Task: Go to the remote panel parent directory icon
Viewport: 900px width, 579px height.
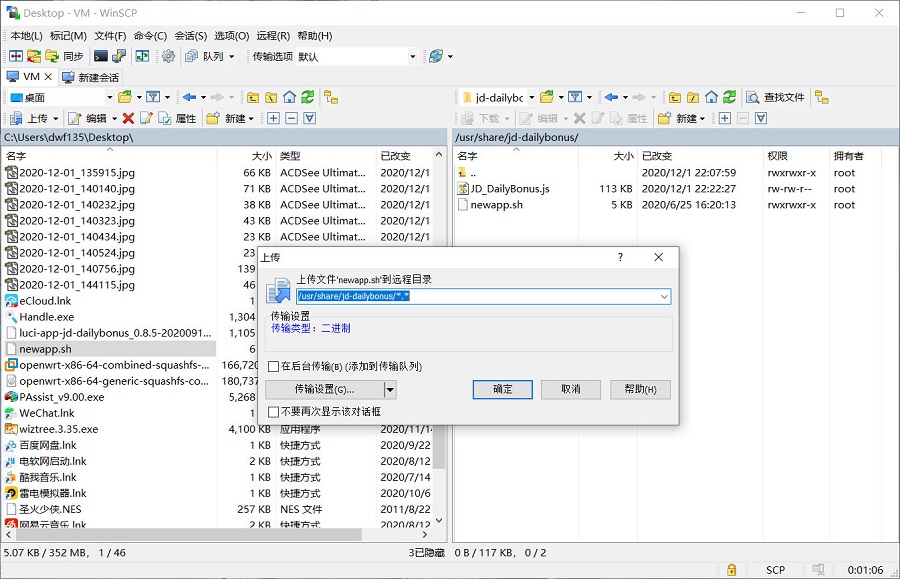Action: pos(675,97)
